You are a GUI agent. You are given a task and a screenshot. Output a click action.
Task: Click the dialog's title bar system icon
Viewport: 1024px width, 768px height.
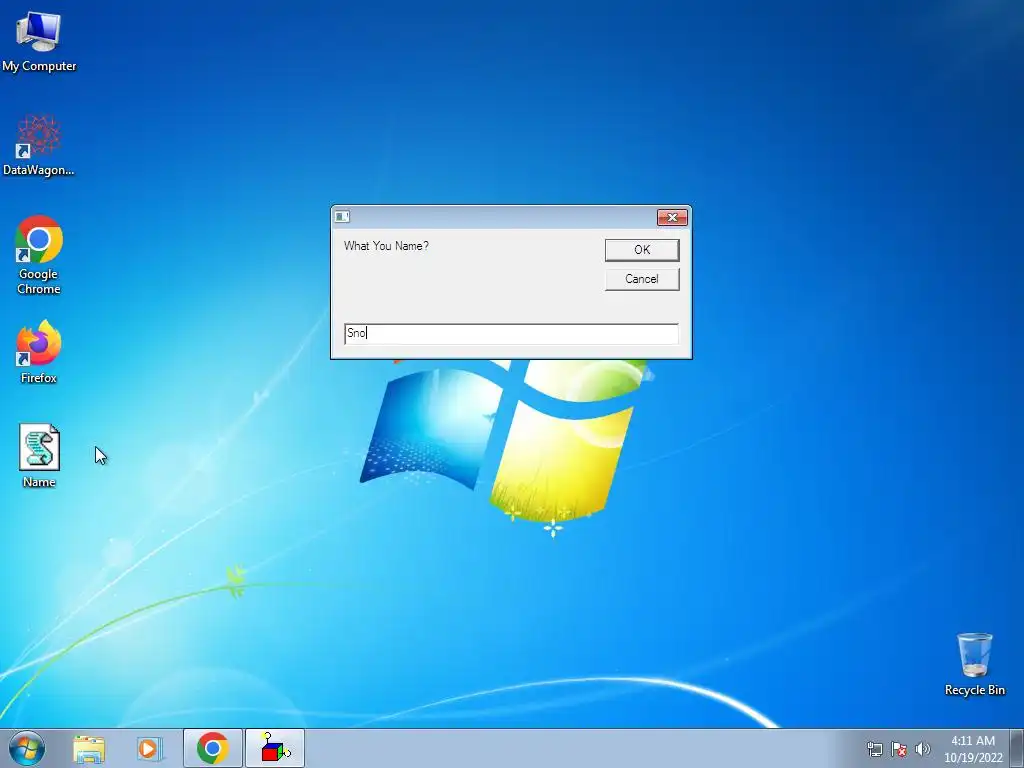[x=342, y=217]
